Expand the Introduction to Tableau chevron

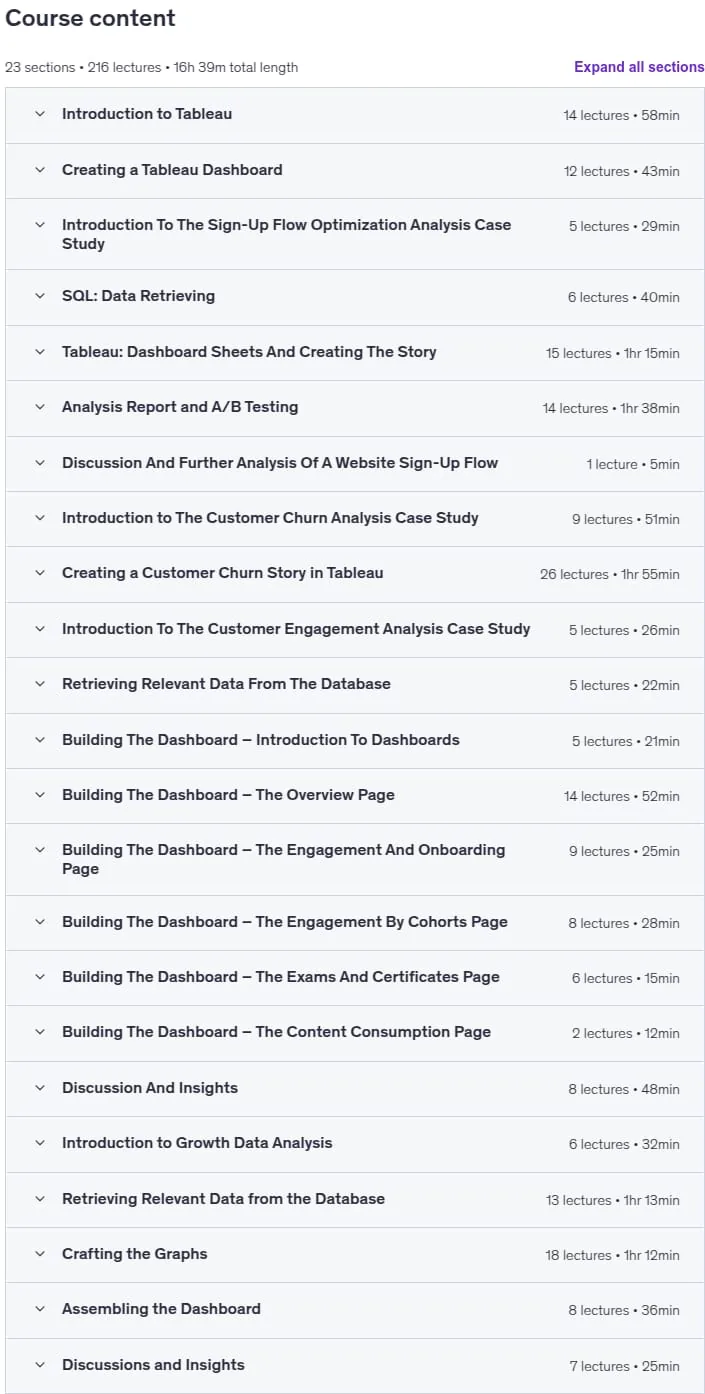coord(40,114)
